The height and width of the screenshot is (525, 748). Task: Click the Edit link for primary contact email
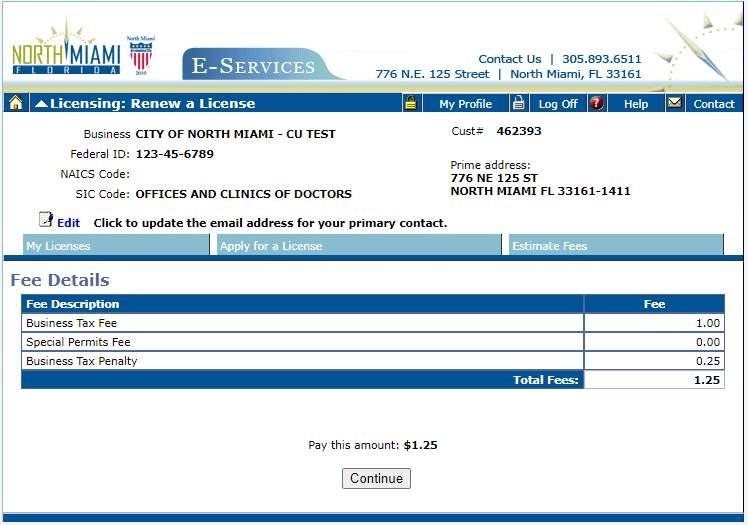click(x=68, y=223)
